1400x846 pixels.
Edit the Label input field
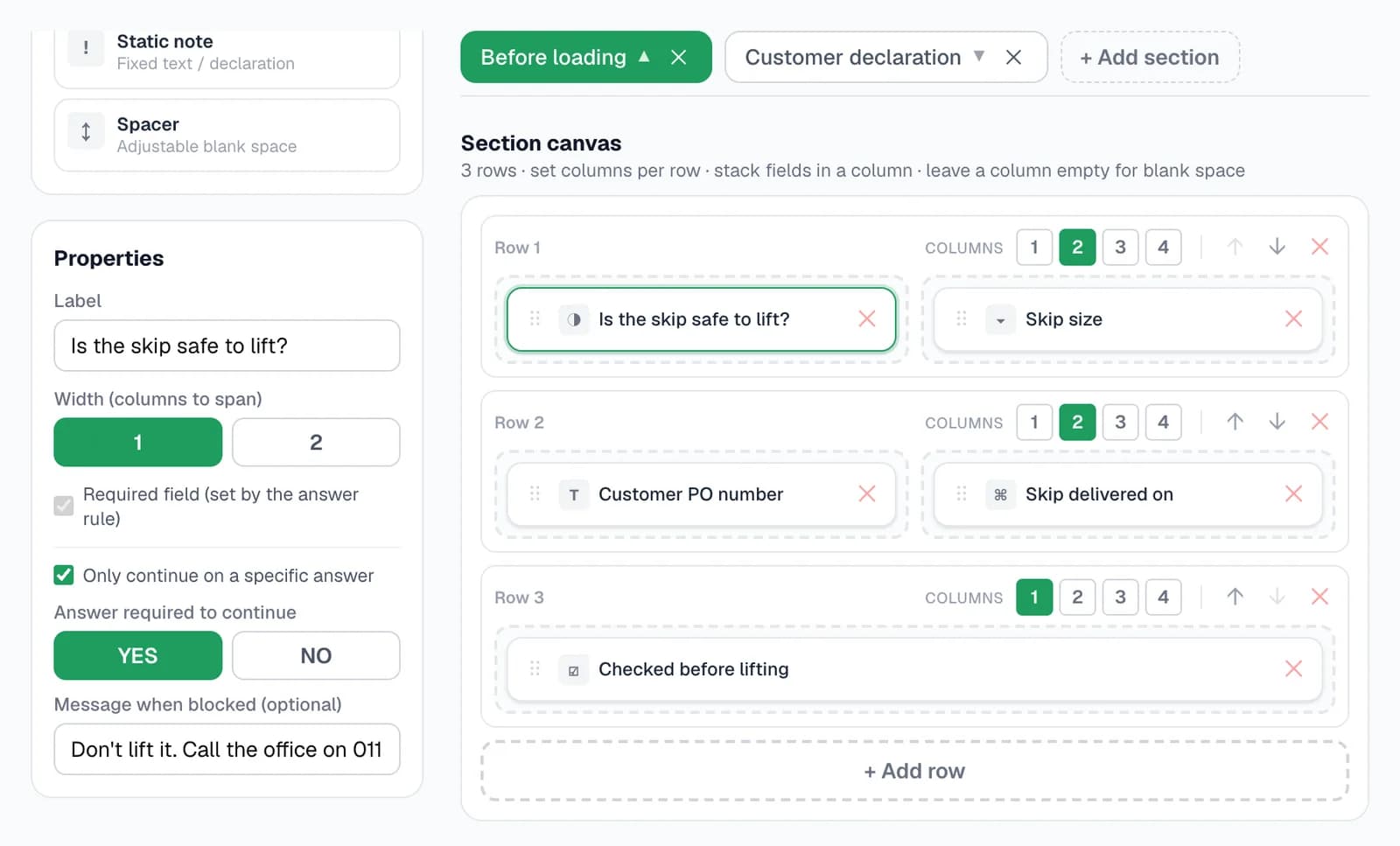tap(227, 346)
